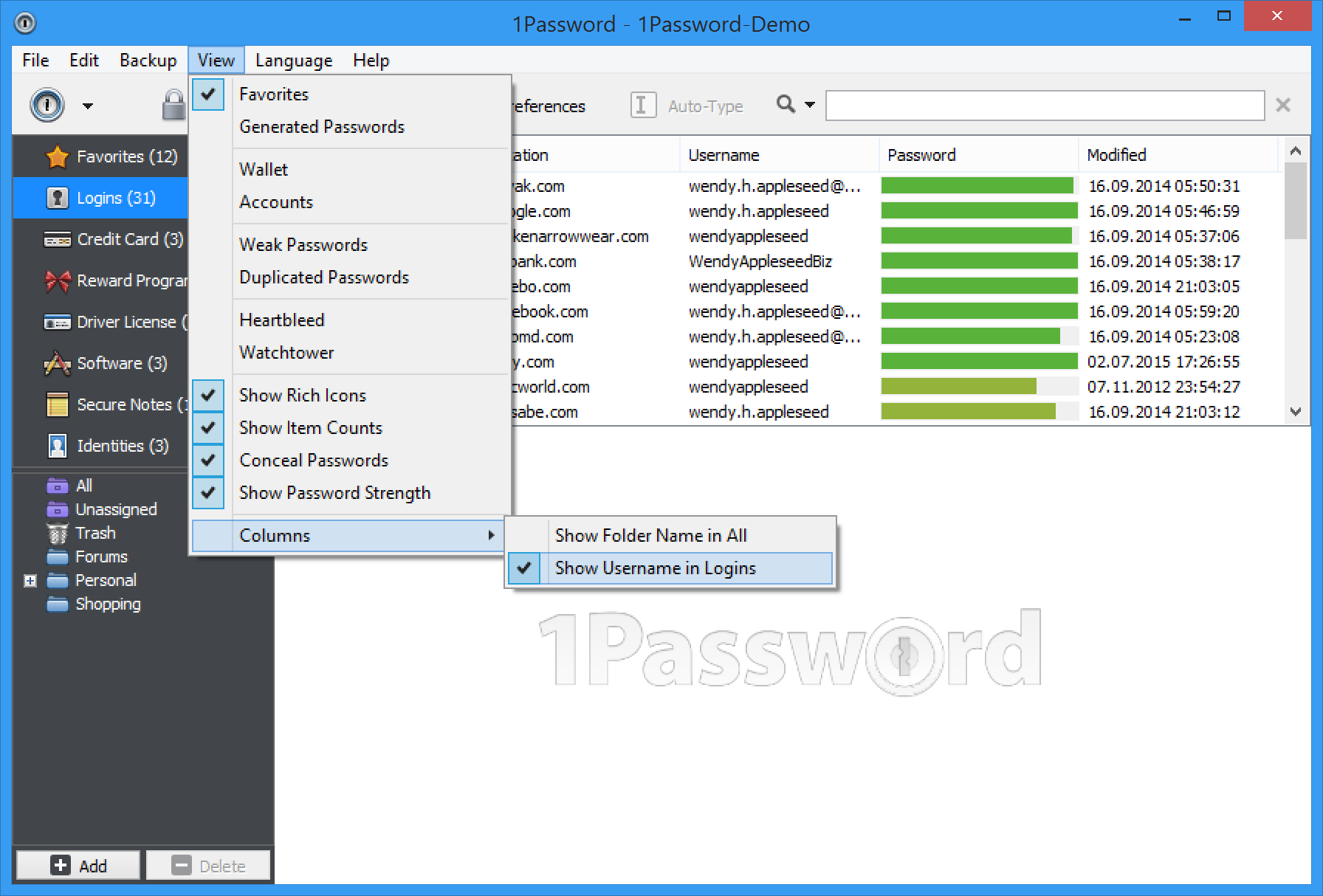The width and height of the screenshot is (1323, 896).
Task: Select the Logins keyhole icon in sidebar
Action: (57, 198)
